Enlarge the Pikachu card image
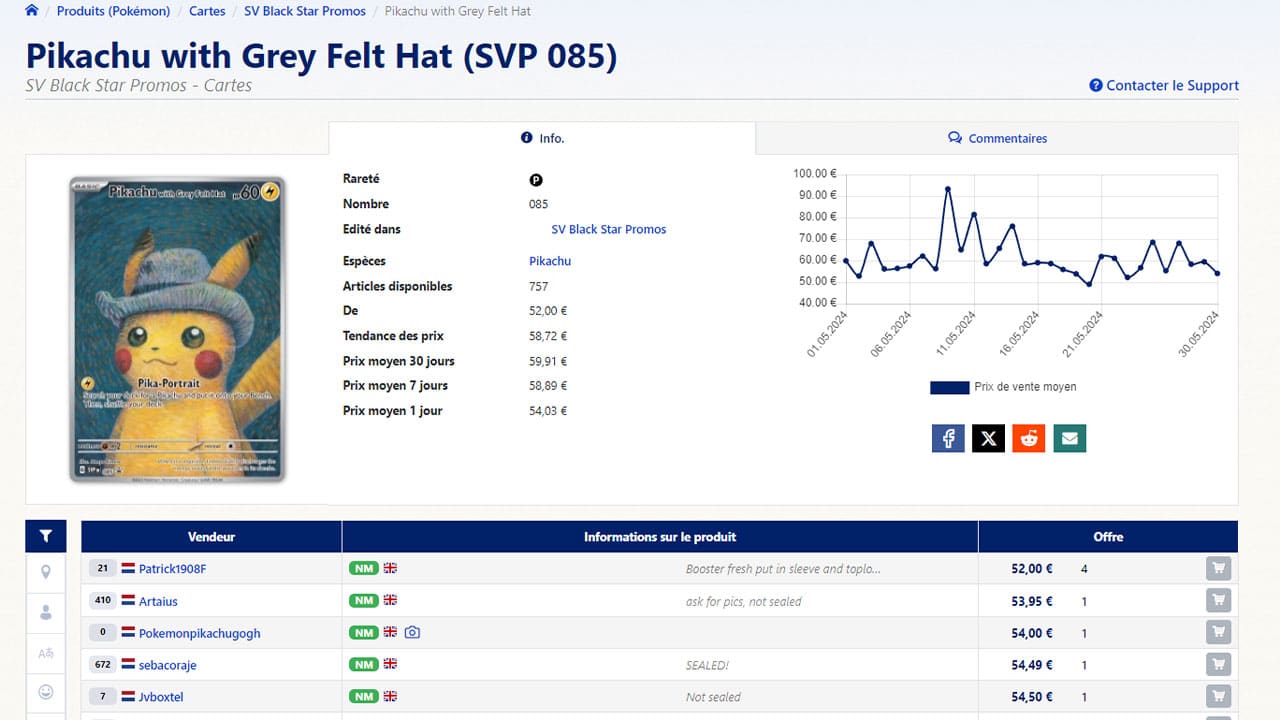The width and height of the screenshot is (1280, 720). click(x=177, y=329)
